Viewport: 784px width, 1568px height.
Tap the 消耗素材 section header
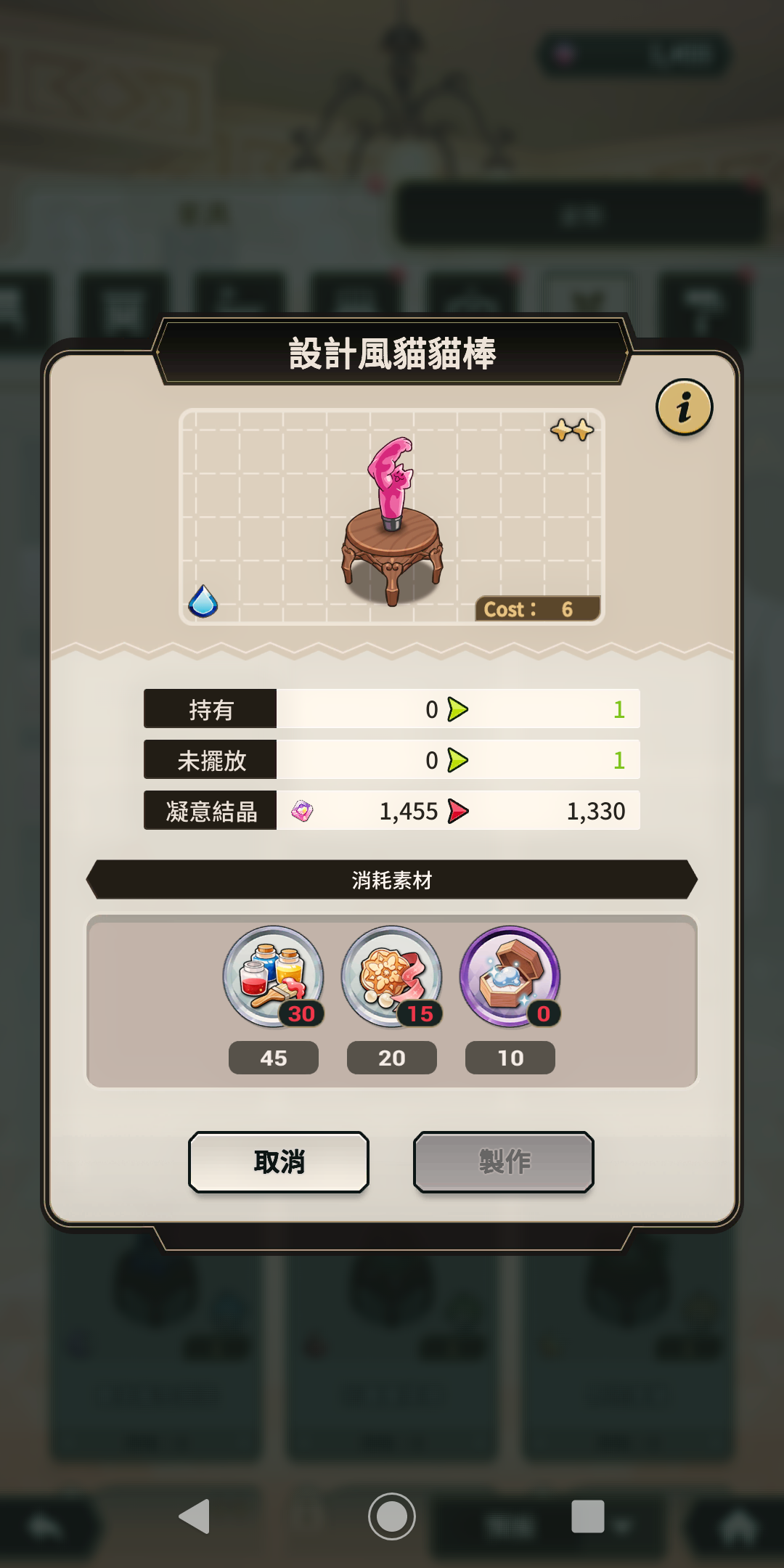click(392, 880)
